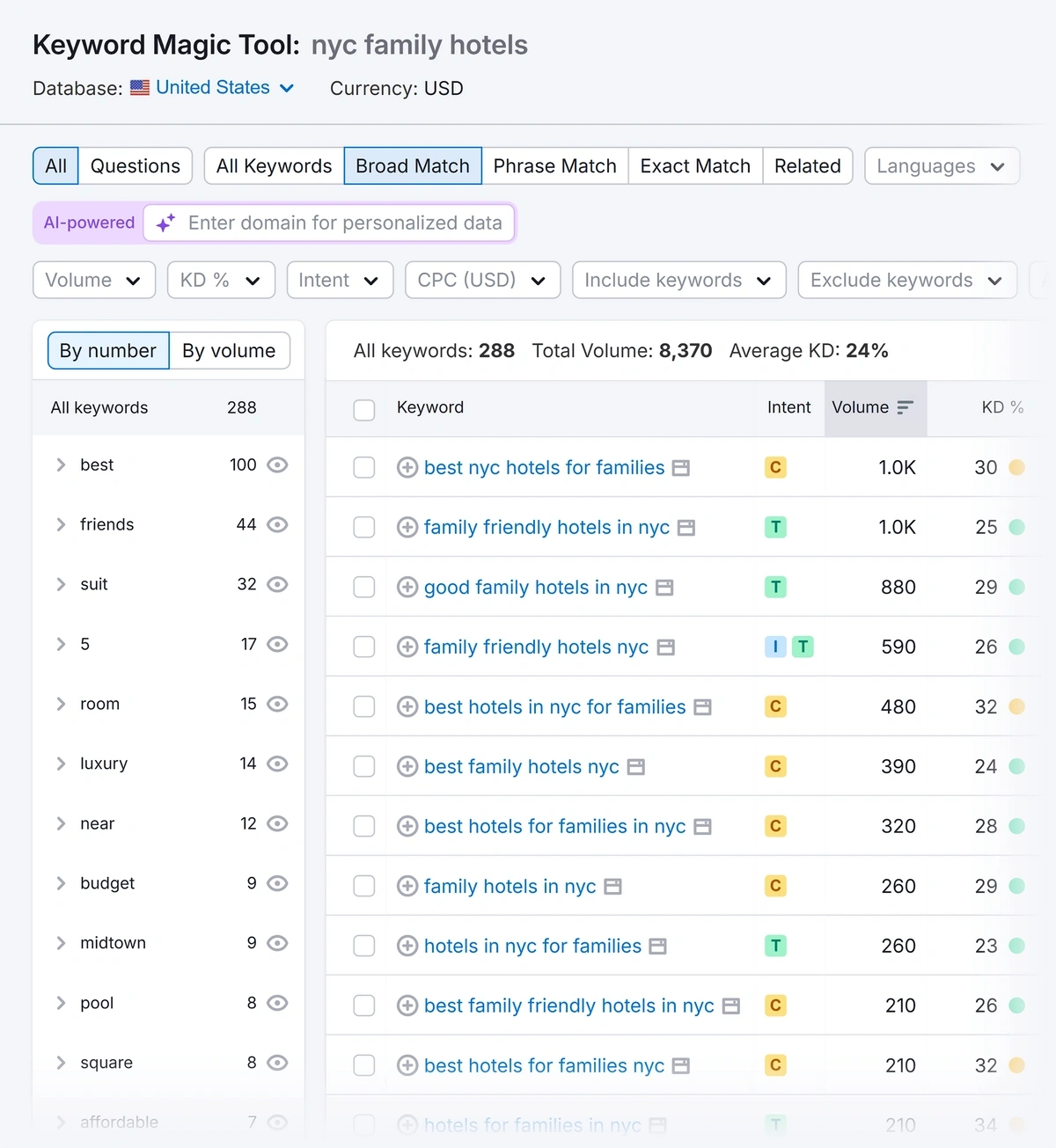Open SERP icon for 'family hotels in nyc'
The height and width of the screenshot is (1148, 1056).
(x=613, y=887)
